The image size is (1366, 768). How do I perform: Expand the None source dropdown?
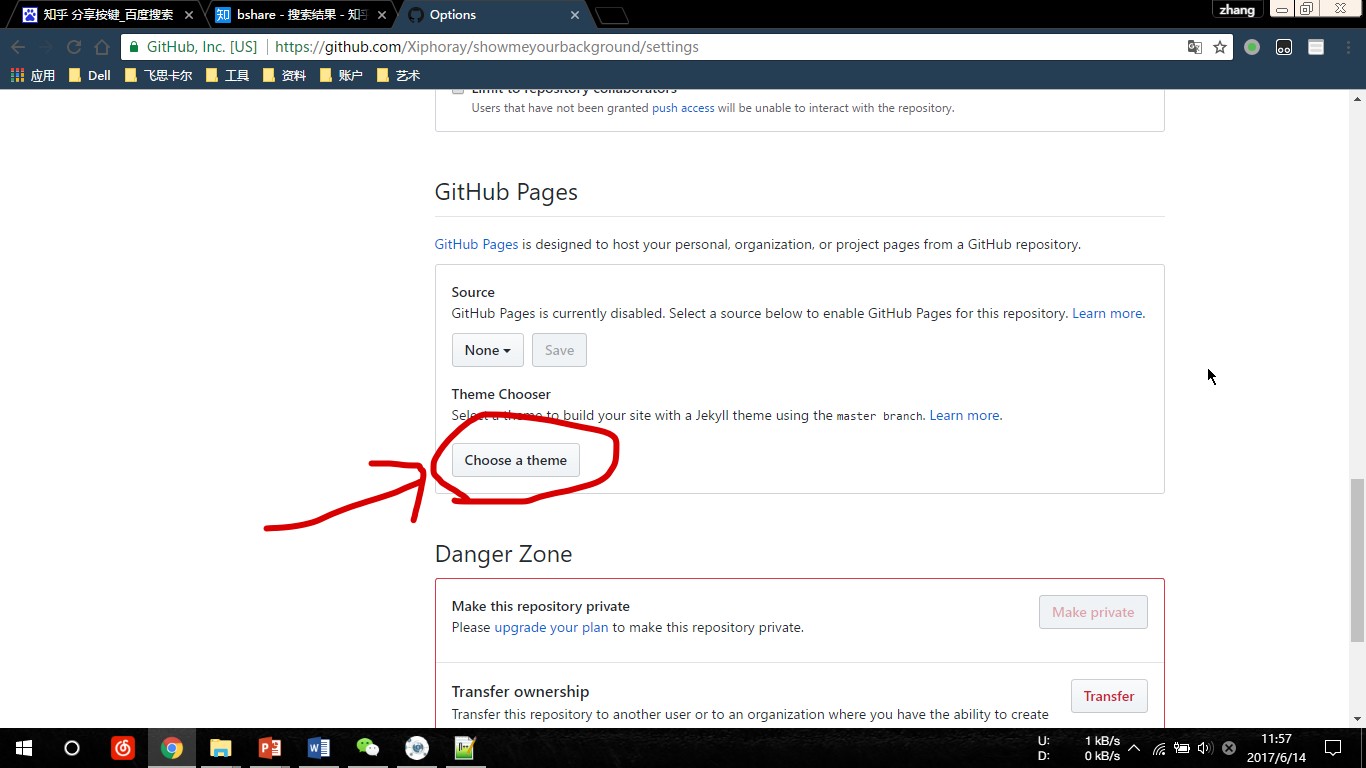click(x=487, y=350)
